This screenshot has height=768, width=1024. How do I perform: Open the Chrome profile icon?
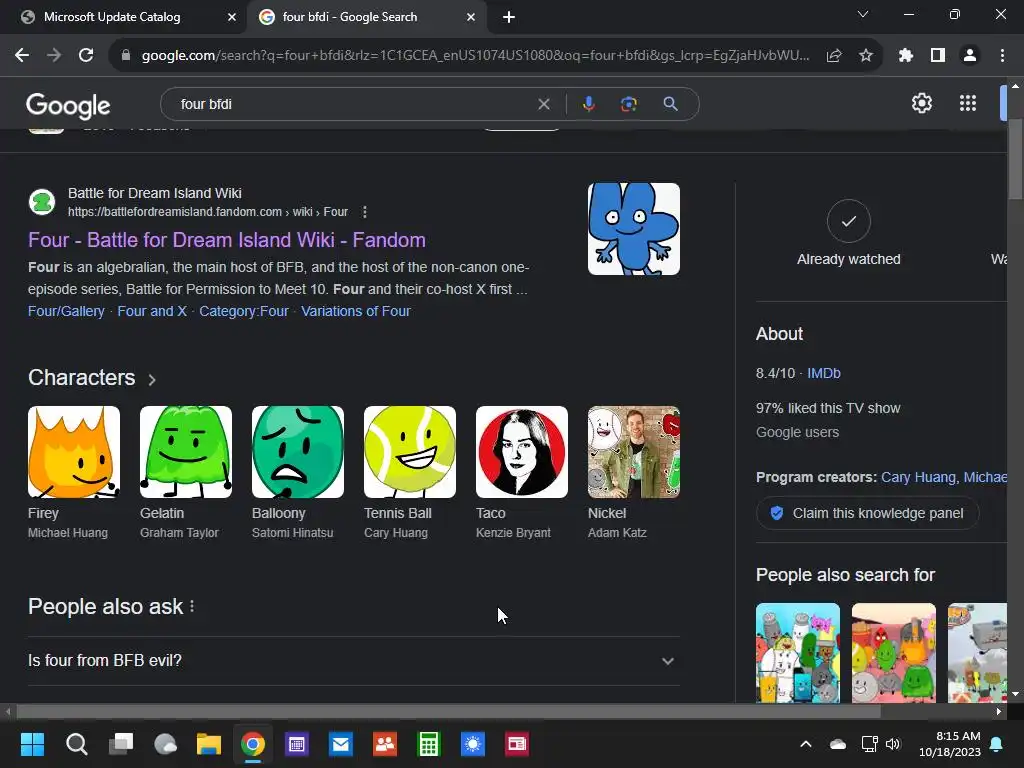click(x=970, y=56)
